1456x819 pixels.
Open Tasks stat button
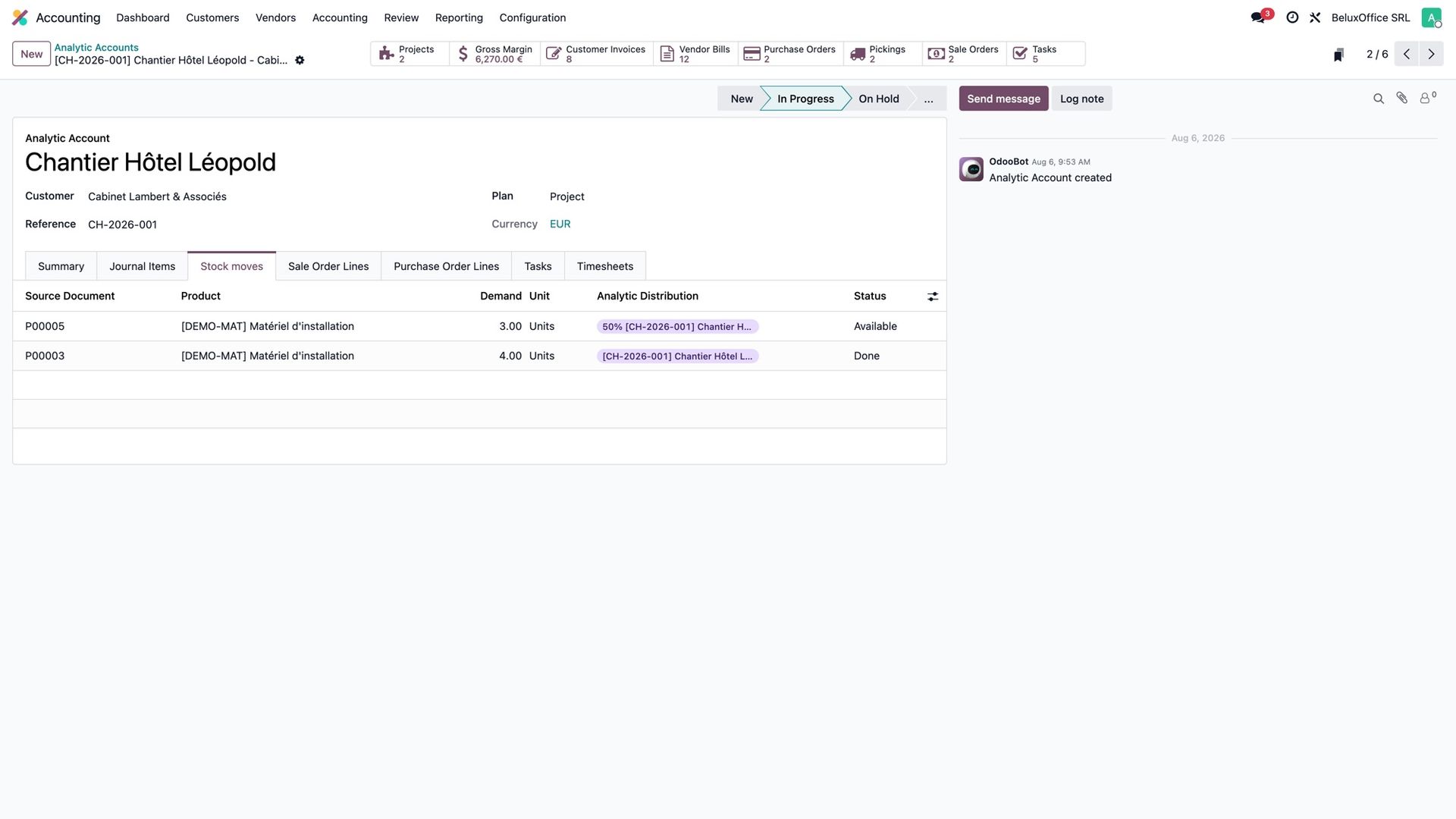tap(1046, 54)
